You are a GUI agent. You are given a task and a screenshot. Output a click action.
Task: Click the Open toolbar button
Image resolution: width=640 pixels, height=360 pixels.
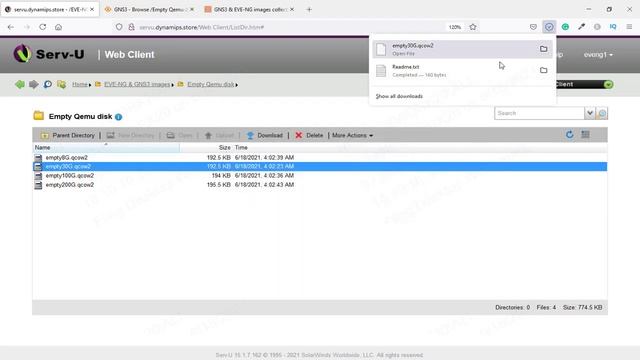pos(180,135)
